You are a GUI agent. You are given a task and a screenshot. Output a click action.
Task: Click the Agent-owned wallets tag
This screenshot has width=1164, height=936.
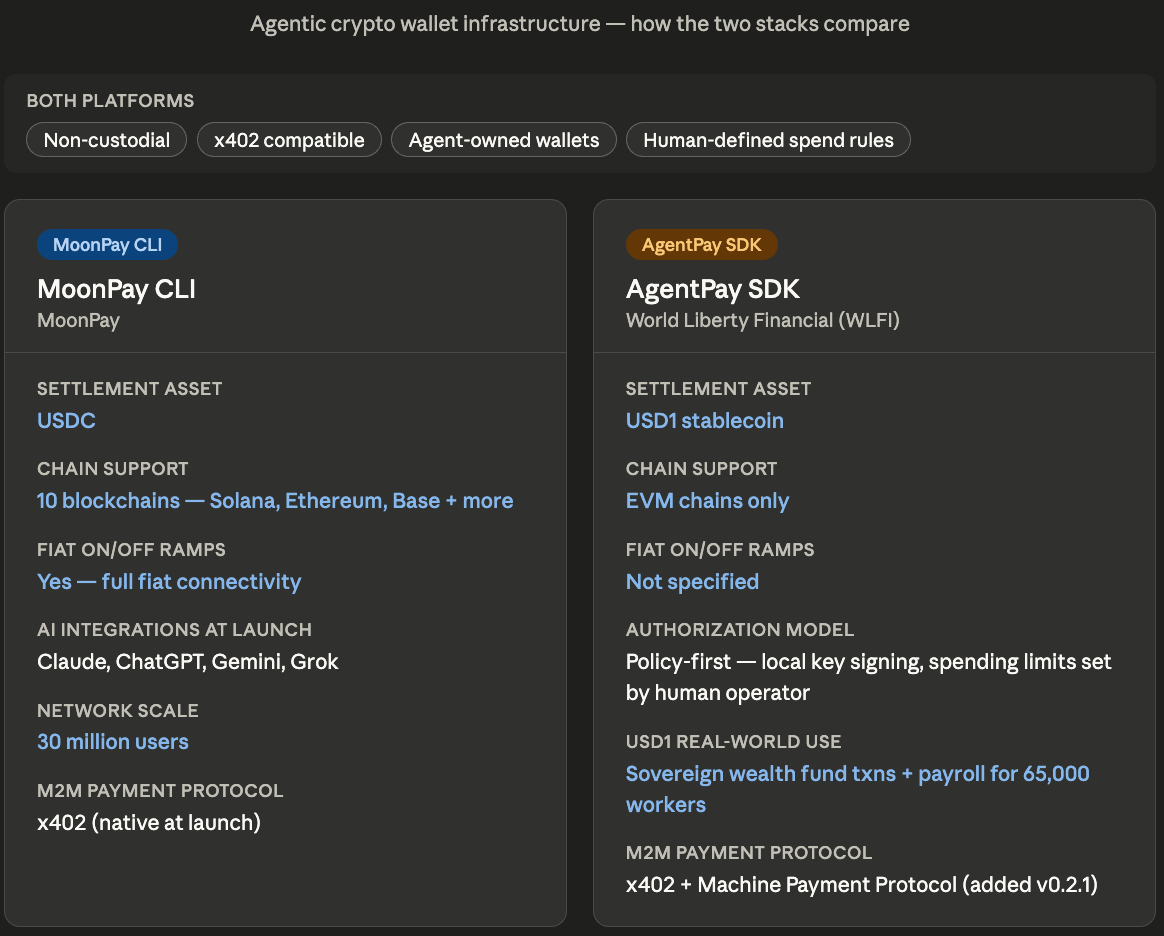tap(504, 140)
